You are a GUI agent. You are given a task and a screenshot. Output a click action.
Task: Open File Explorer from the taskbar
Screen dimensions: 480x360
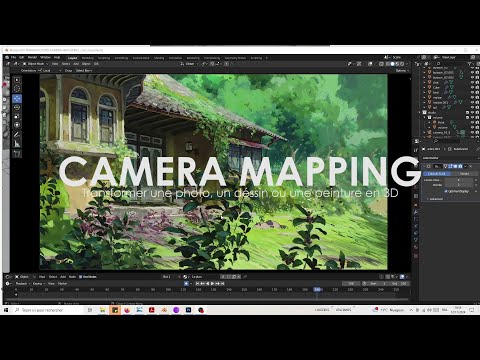(103, 310)
